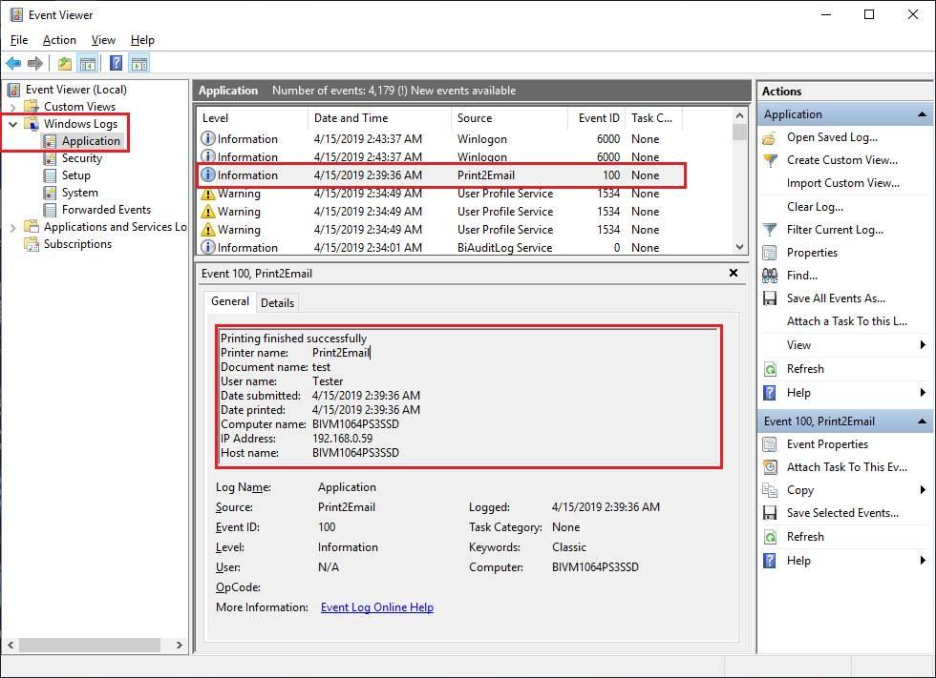Open the View submenu arrow in Actions
Screen dimensions: 936x678
[923, 345]
